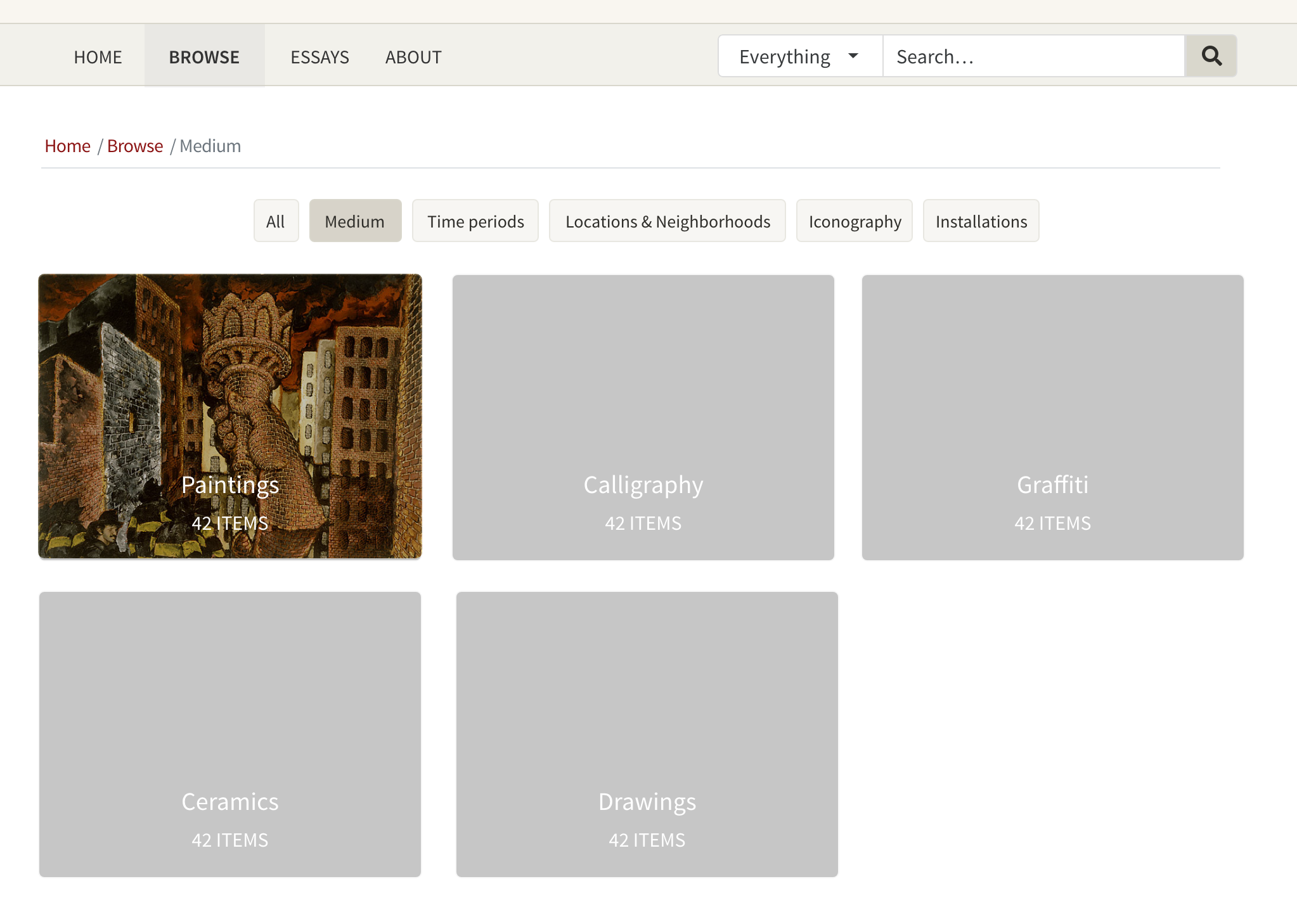
Task: Switch to Locations & Neighborhoods filter
Action: 668,221
